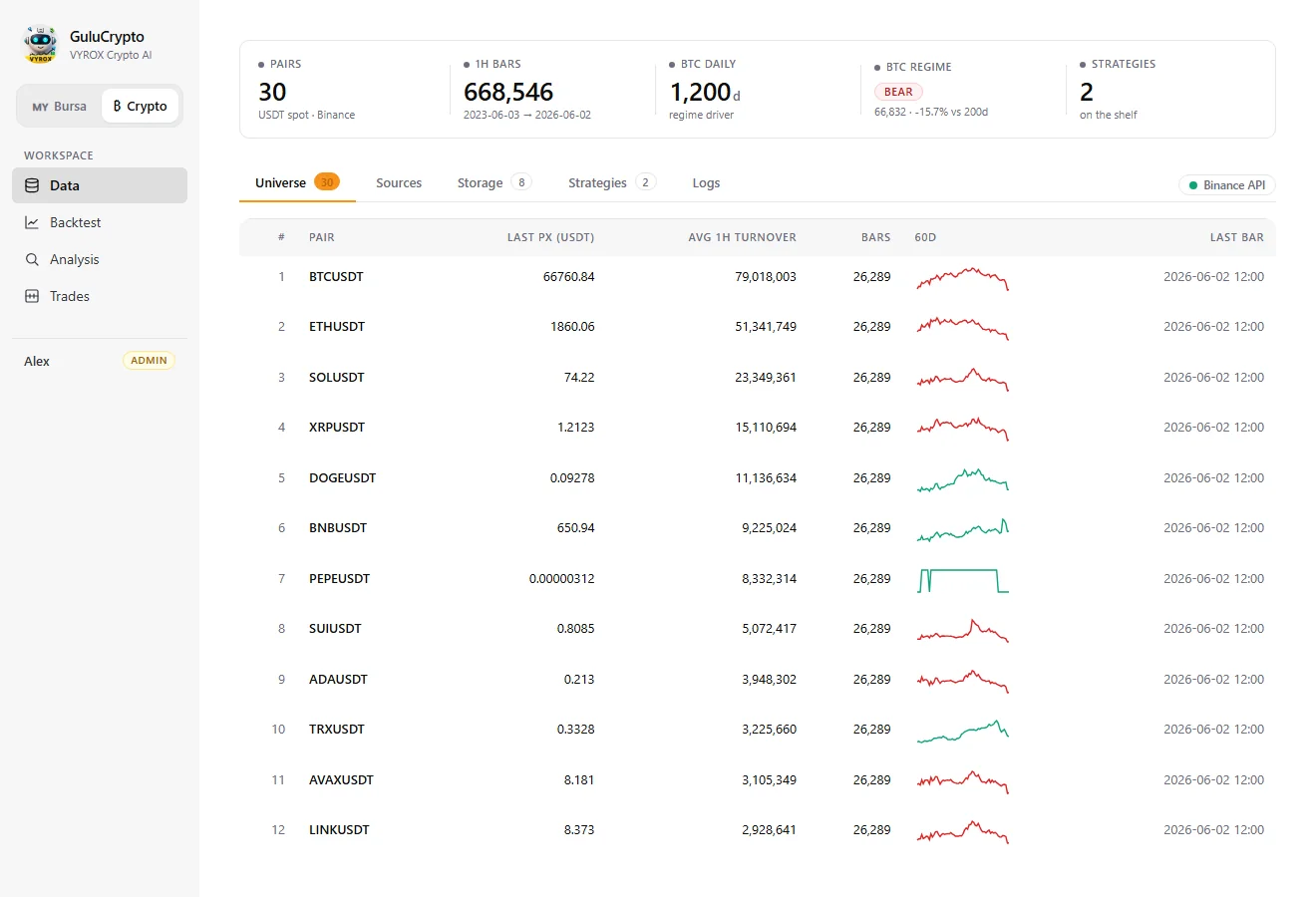Screen dimensions: 1316x897
Task: Click the Alex user name
Action: 37,362
